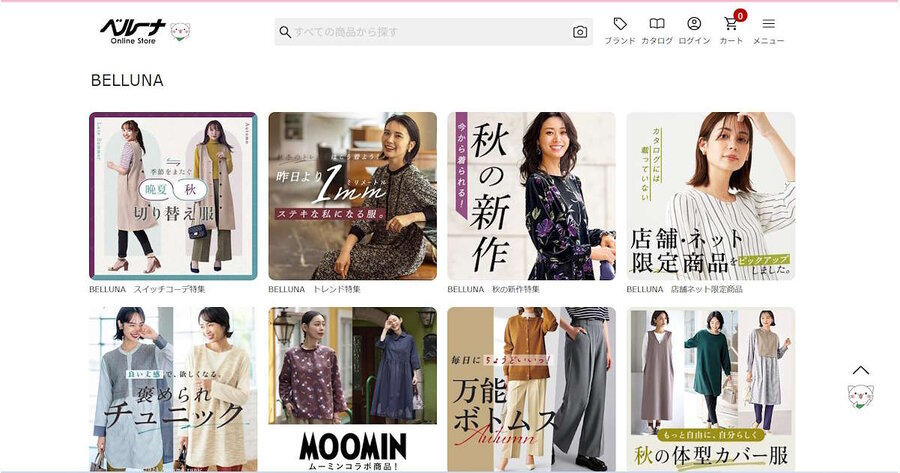Viewport: 900px width, 473px height.
Task: Open the MOOMIN collaboration banner
Action: (x=352, y=389)
